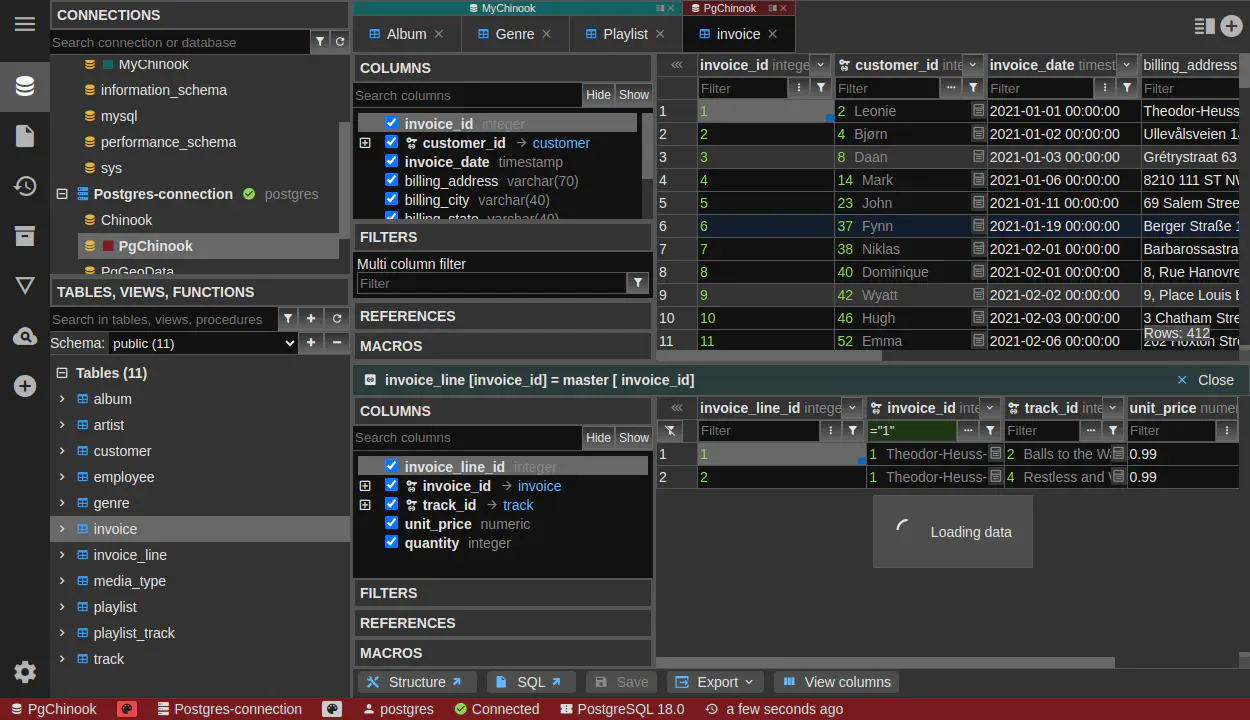
Task: Apply multi column filter funnel icon
Action: (638, 284)
